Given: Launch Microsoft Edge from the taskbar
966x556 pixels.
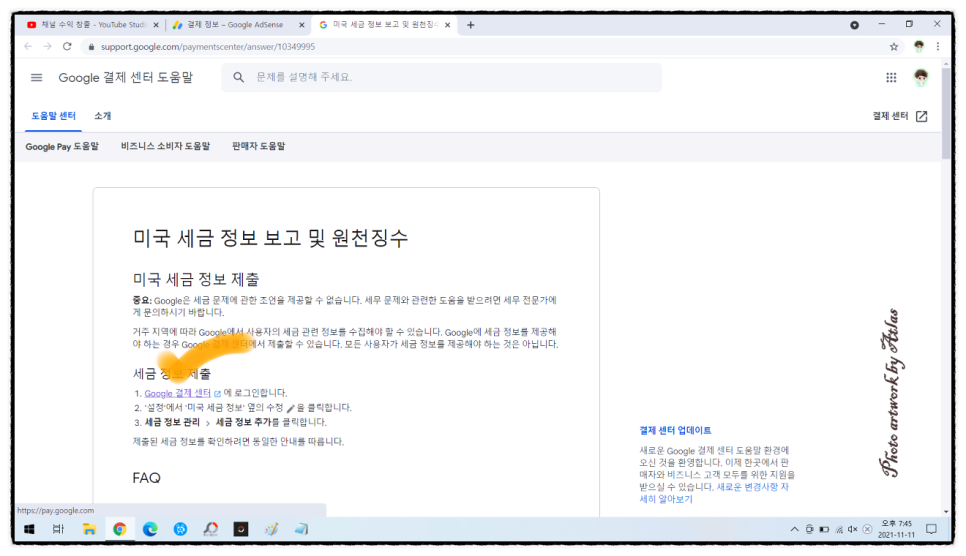Looking at the screenshot, I should click(150, 529).
